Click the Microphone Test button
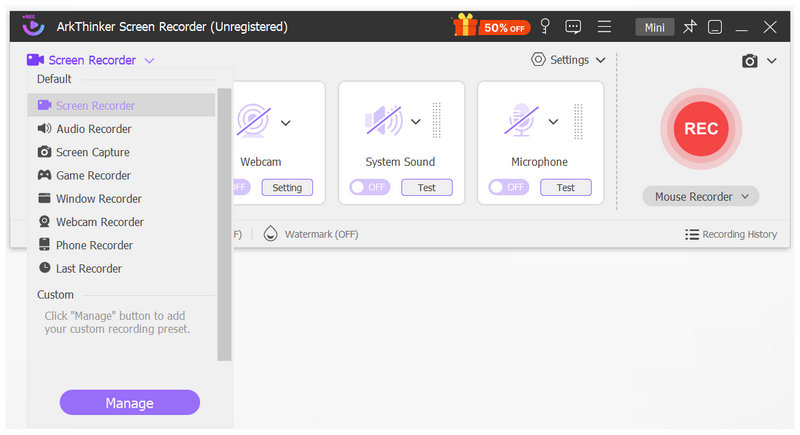 click(566, 187)
